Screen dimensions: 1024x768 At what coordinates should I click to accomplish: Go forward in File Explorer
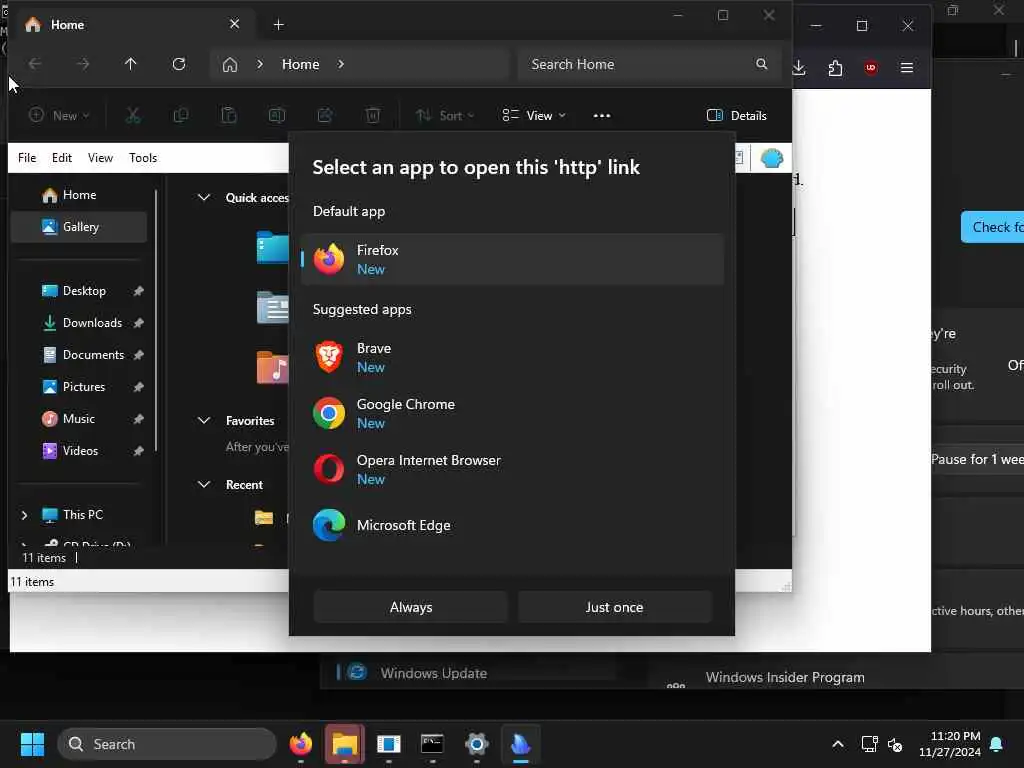coord(82,64)
